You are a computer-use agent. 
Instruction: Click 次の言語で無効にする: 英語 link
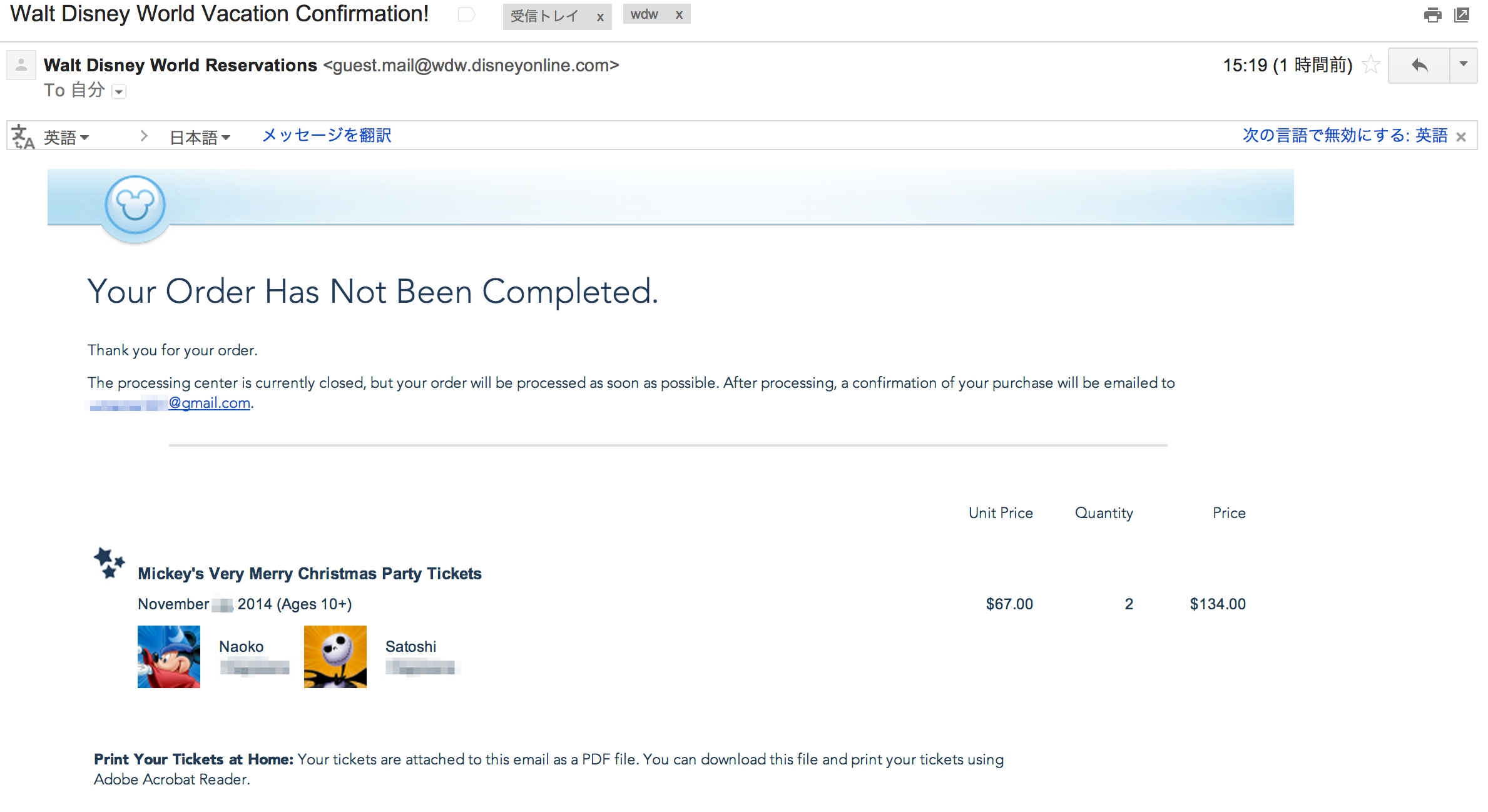(x=1345, y=136)
